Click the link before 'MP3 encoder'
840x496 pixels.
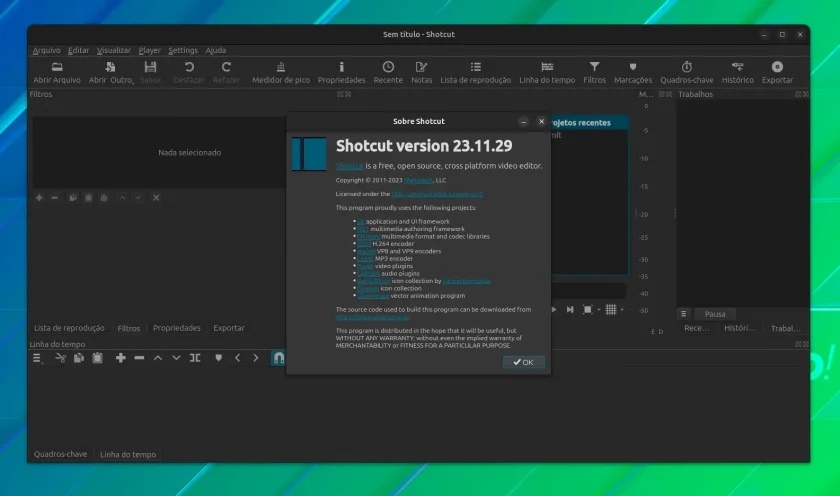pyautogui.click(x=365, y=259)
